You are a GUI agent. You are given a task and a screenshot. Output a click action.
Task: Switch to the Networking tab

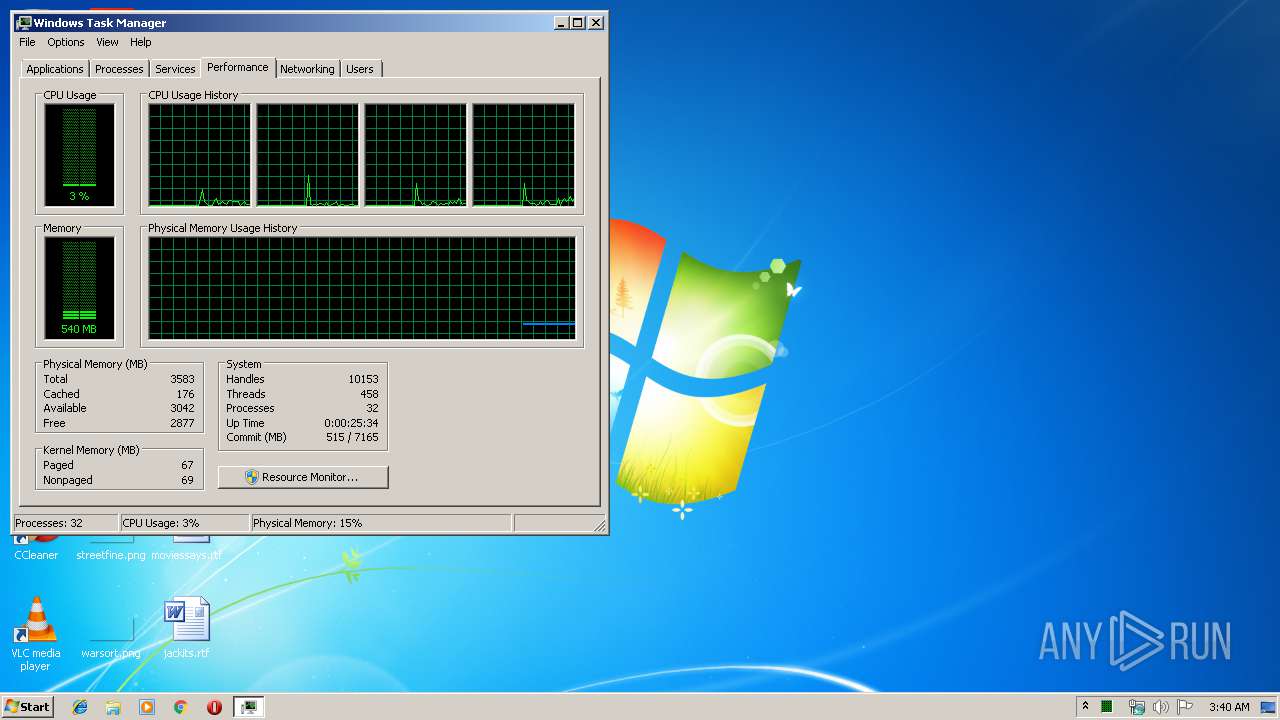[x=307, y=69]
